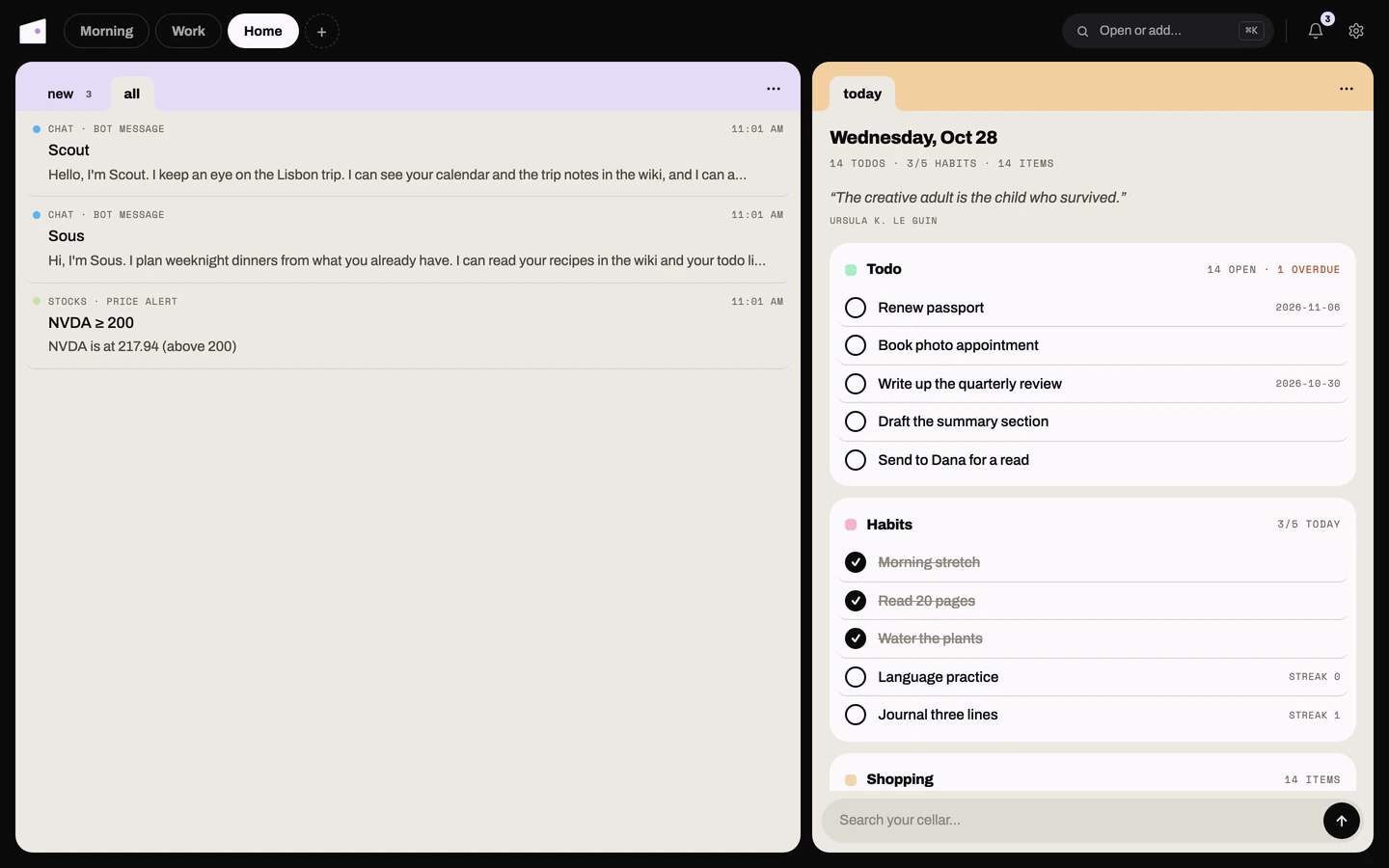Check Send to Dana for a read
Screen dimensions: 1389x868
pos(856,460)
